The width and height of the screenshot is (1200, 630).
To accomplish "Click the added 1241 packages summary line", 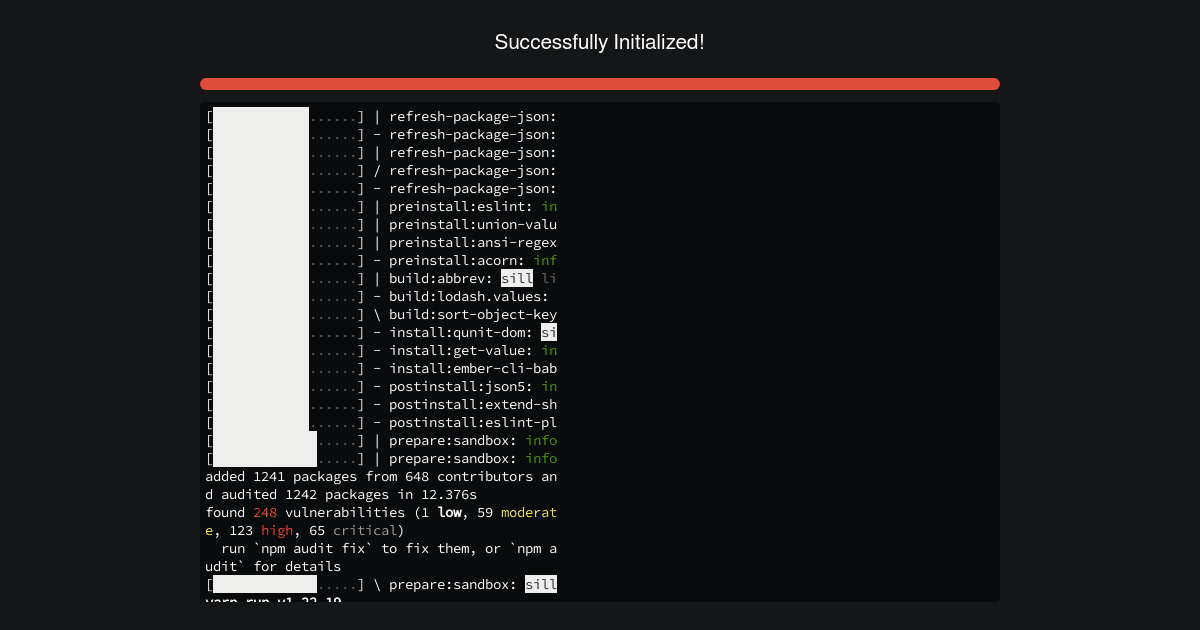I will tap(380, 476).
